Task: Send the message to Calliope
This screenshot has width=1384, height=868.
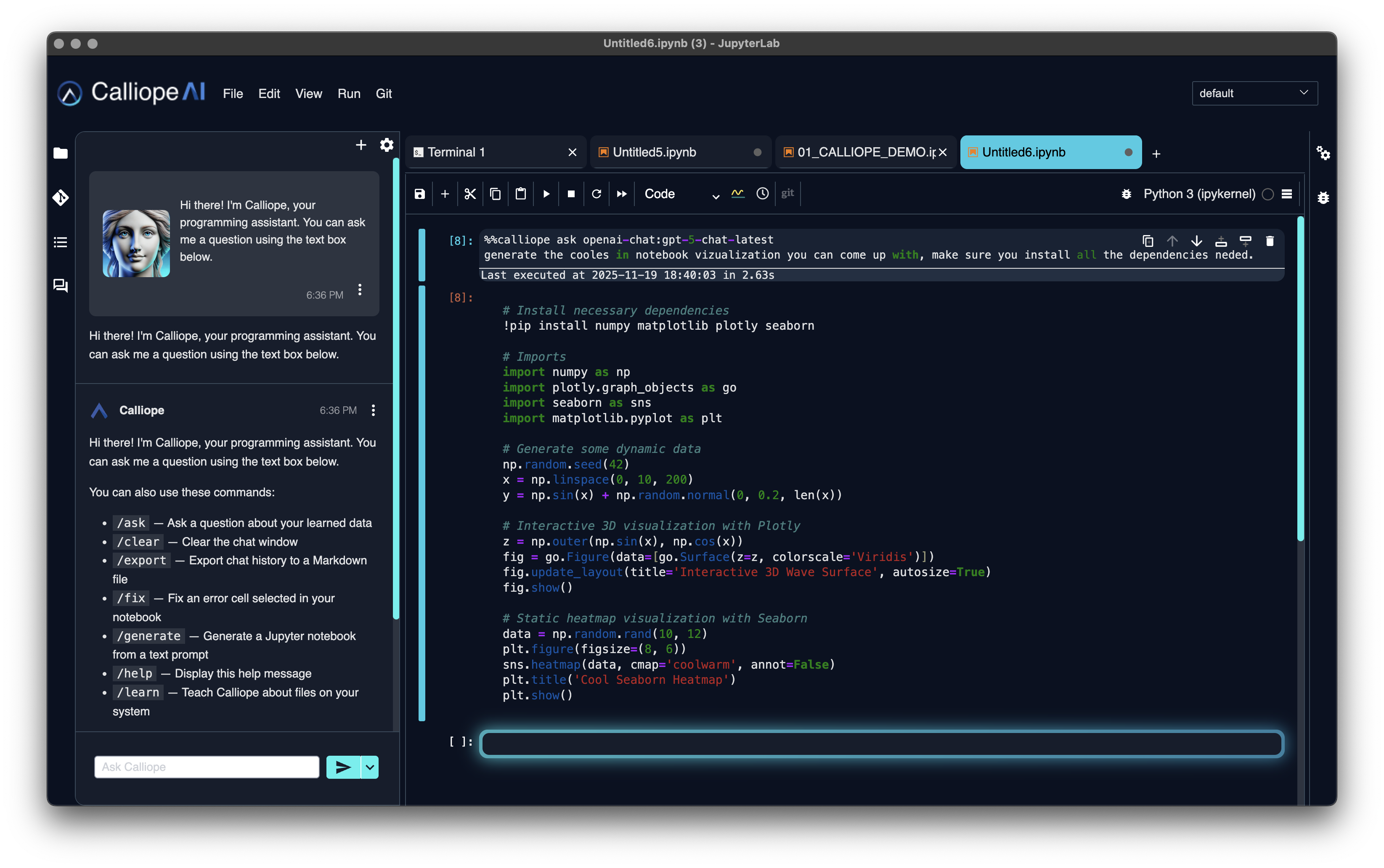Action: pos(343,767)
